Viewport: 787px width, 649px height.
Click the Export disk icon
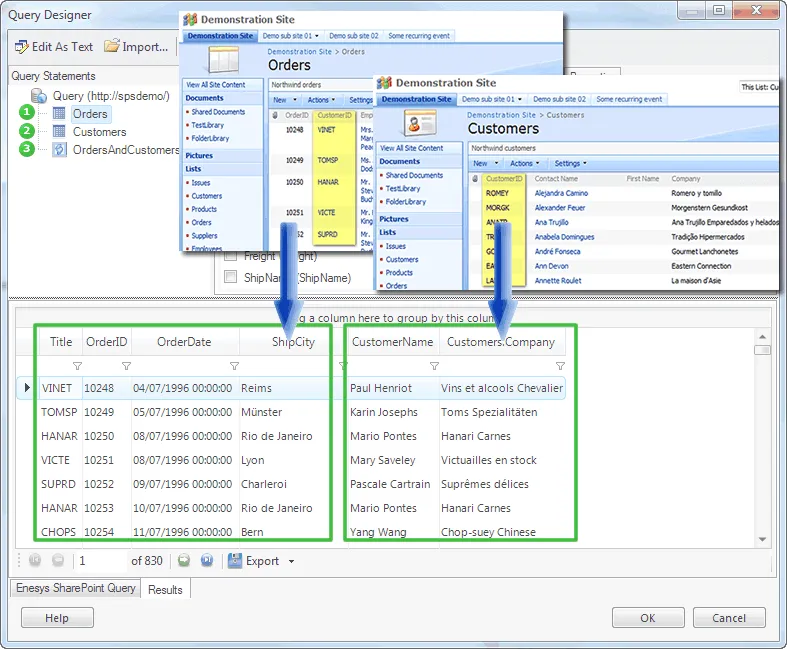tap(235, 561)
